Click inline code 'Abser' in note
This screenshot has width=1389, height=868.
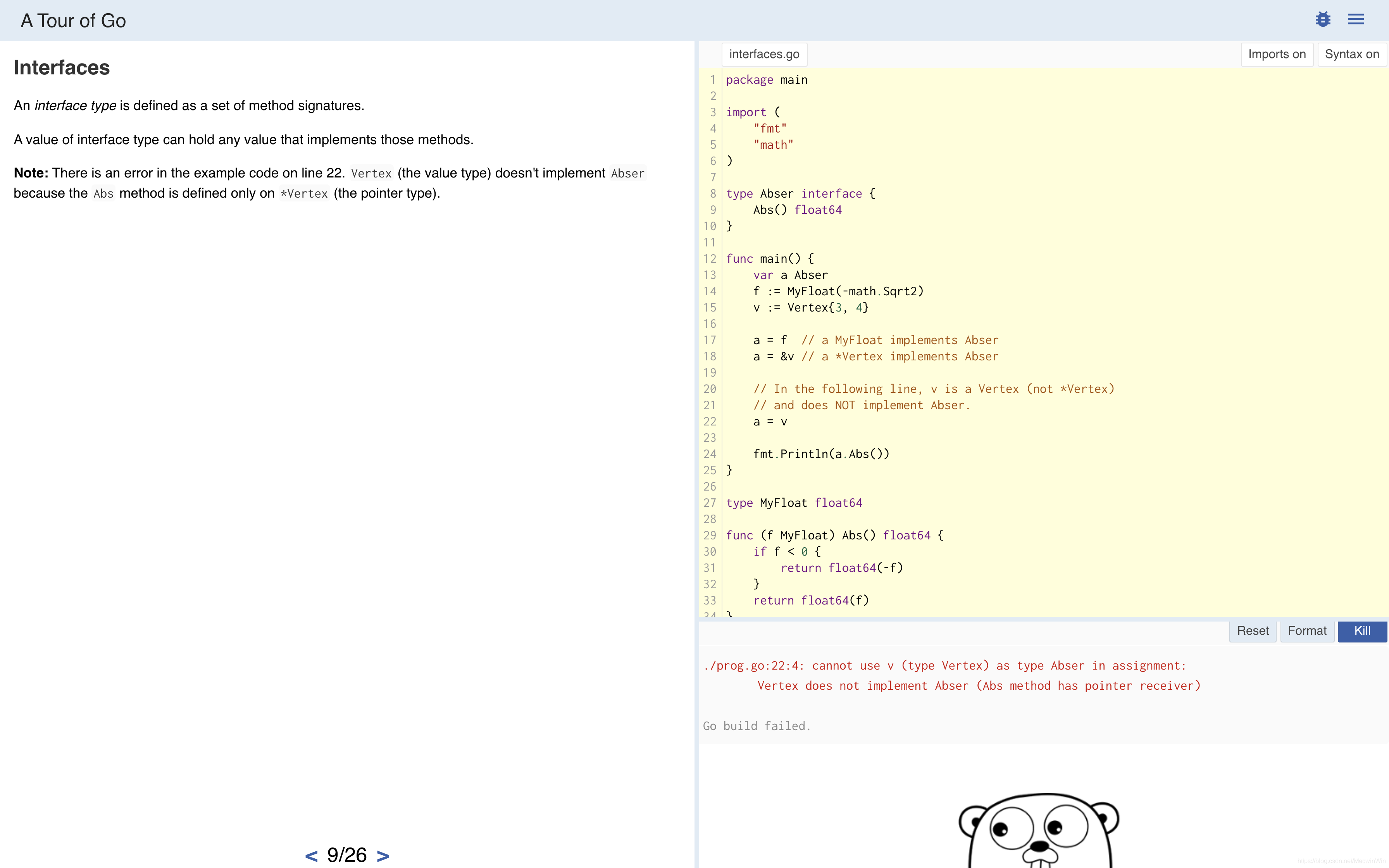click(x=628, y=173)
